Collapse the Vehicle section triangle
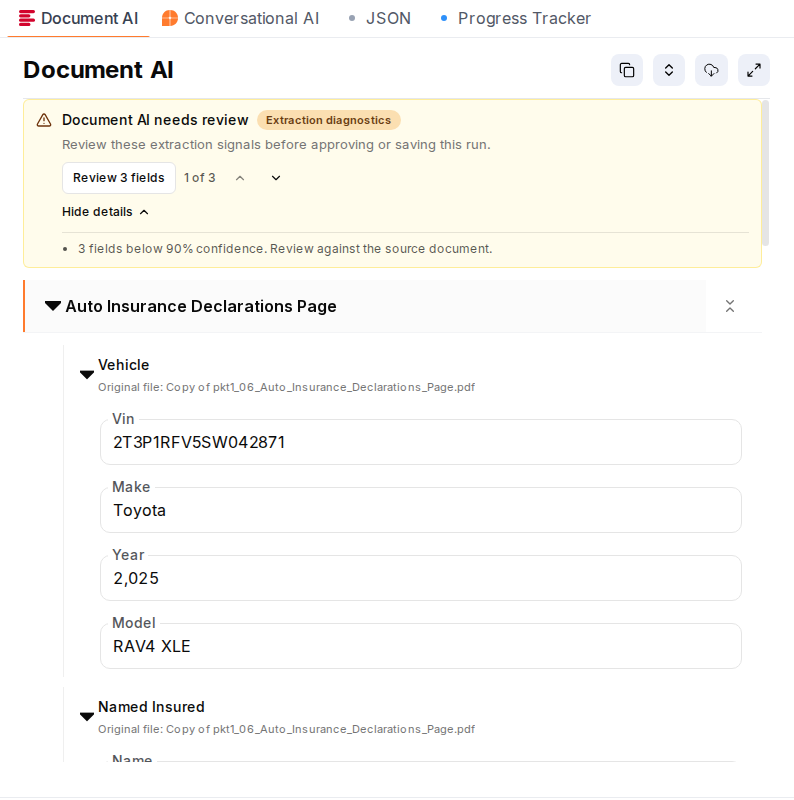This screenshot has height=800, width=794. pos(87,375)
